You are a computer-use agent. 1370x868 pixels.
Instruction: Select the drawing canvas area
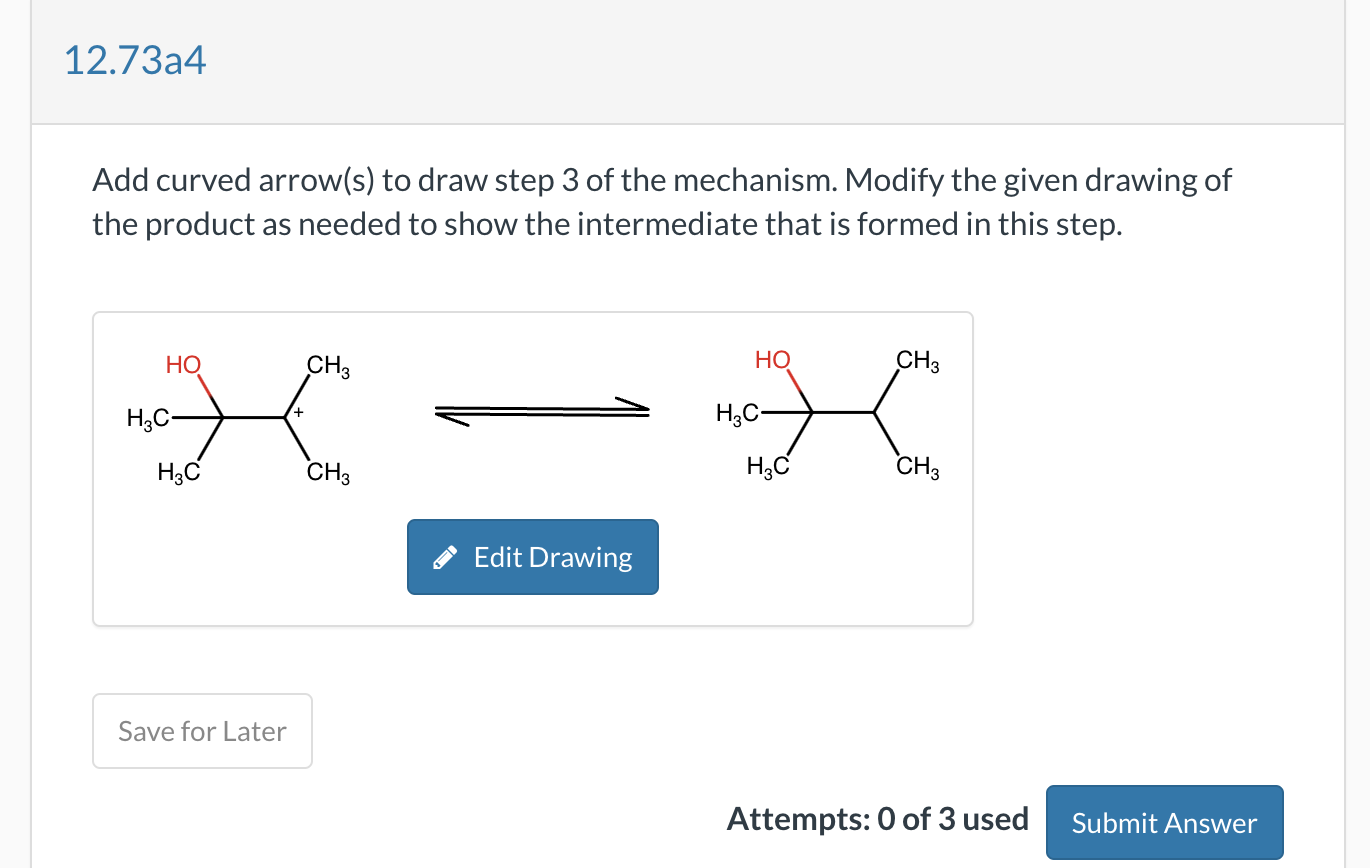532,467
